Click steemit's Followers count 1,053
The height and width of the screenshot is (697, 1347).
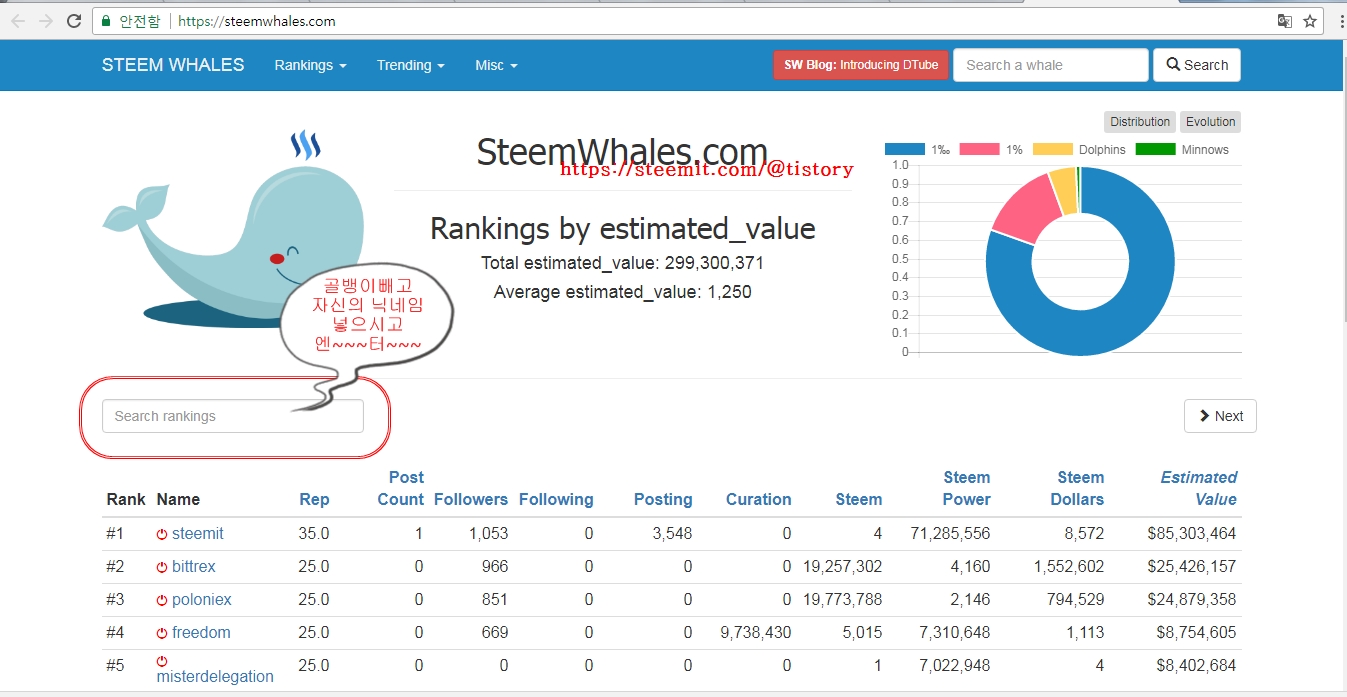488,534
